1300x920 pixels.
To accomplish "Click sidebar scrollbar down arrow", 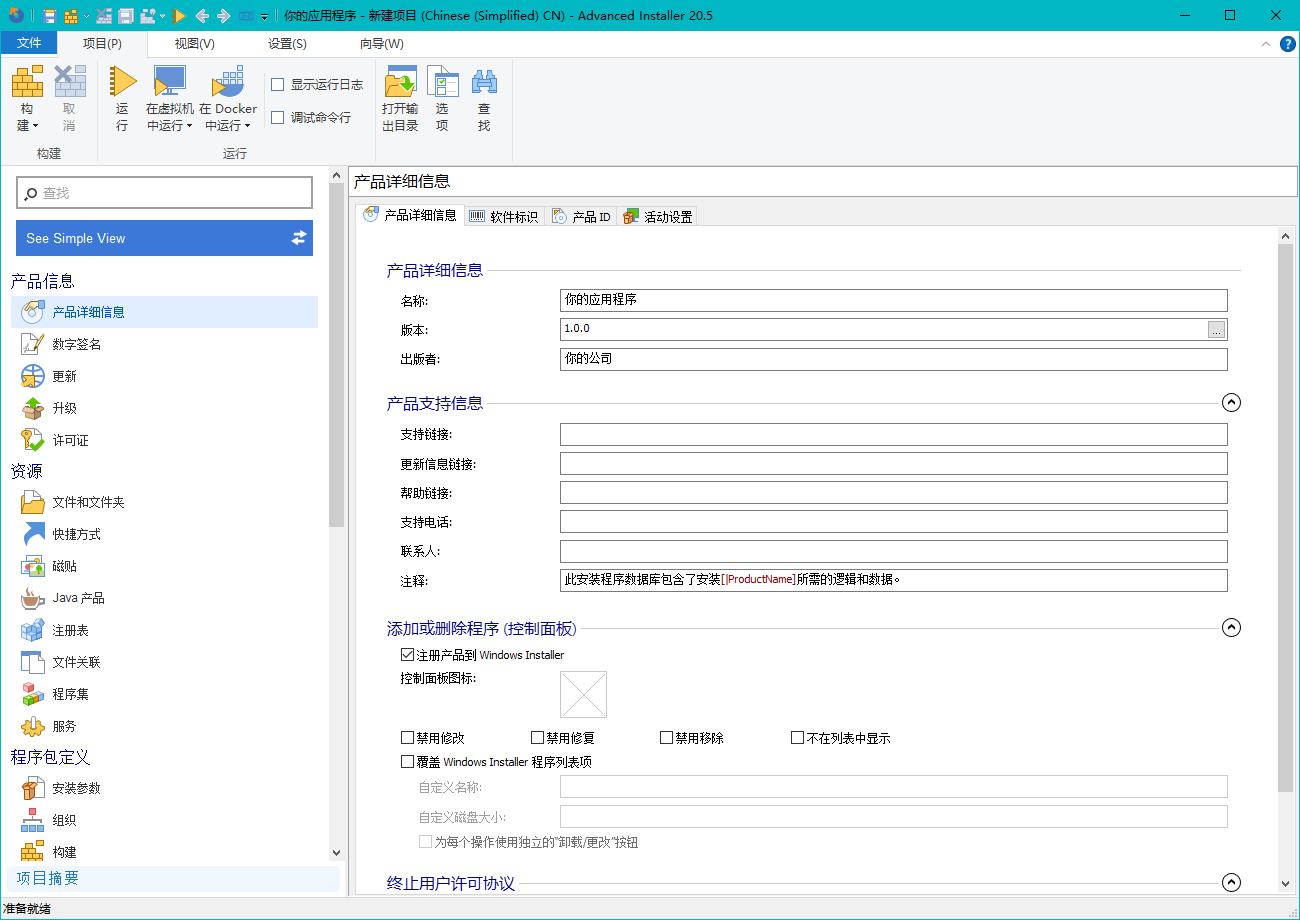I will (x=336, y=853).
